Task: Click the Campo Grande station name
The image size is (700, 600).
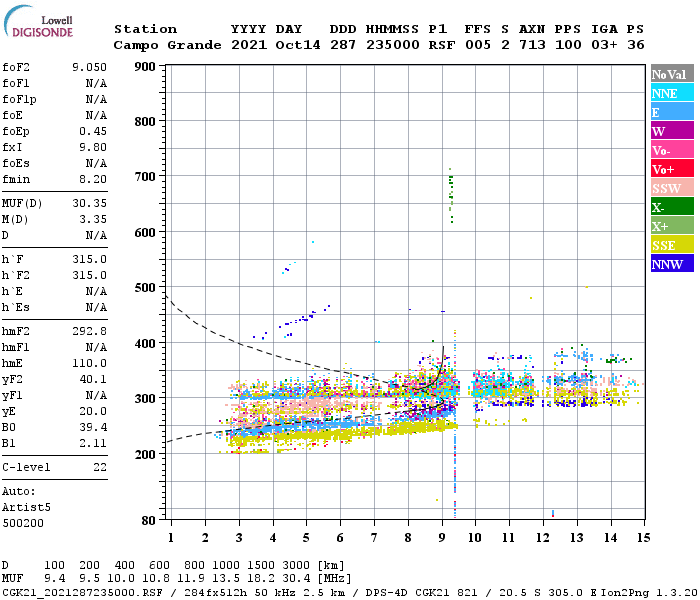Action: (x=167, y=45)
